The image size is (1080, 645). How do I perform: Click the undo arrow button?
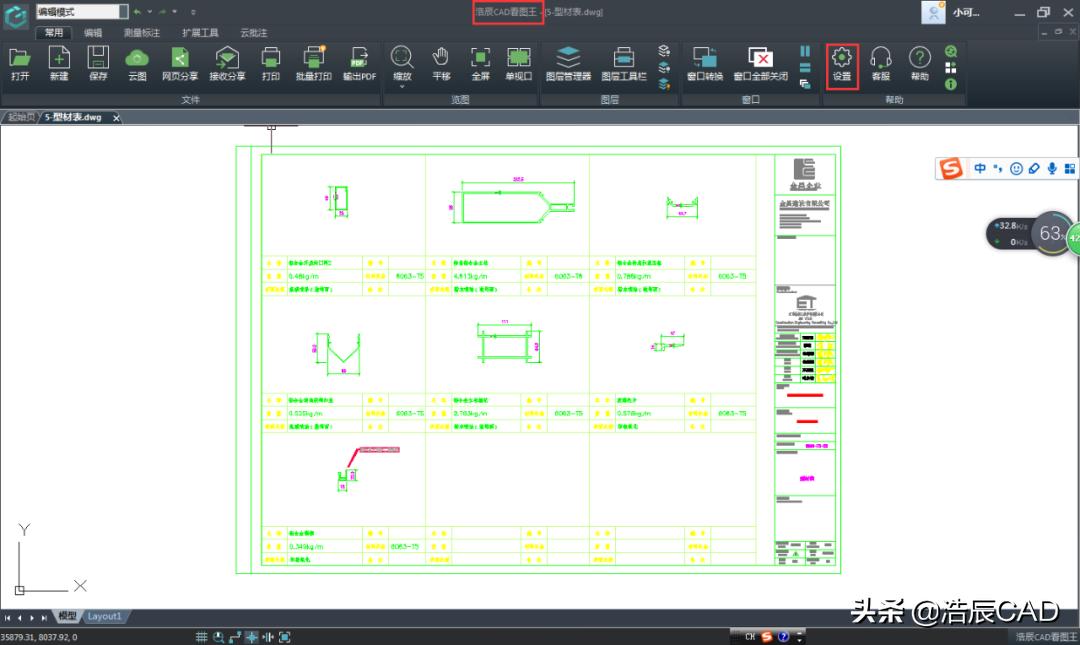point(138,12)
